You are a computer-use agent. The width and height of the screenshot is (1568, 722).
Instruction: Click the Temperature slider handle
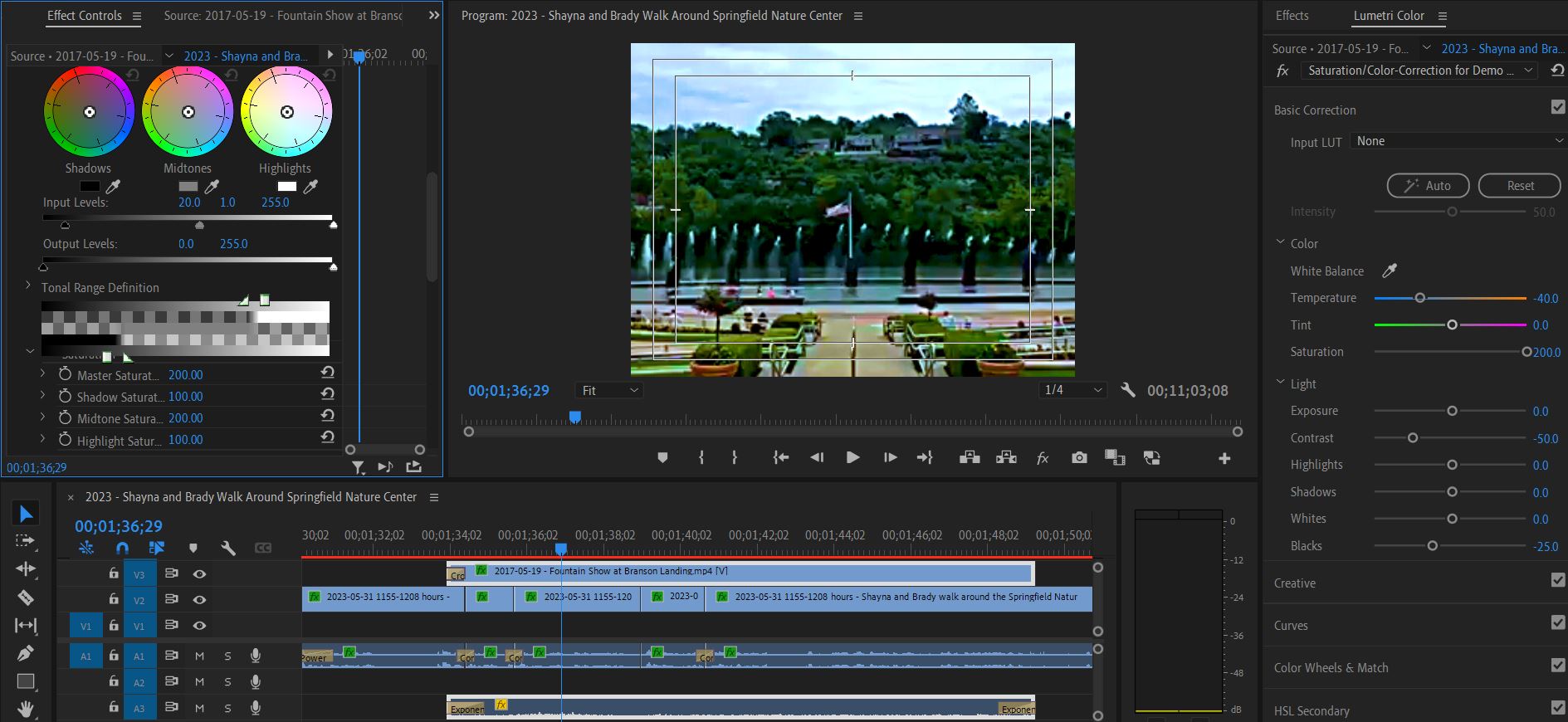1419,298
